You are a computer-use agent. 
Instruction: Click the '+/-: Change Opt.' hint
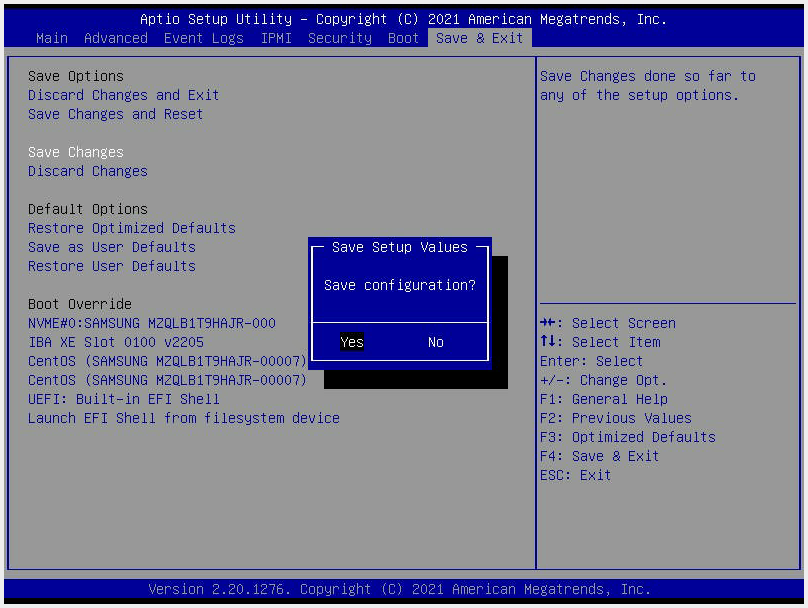point(603,380)
